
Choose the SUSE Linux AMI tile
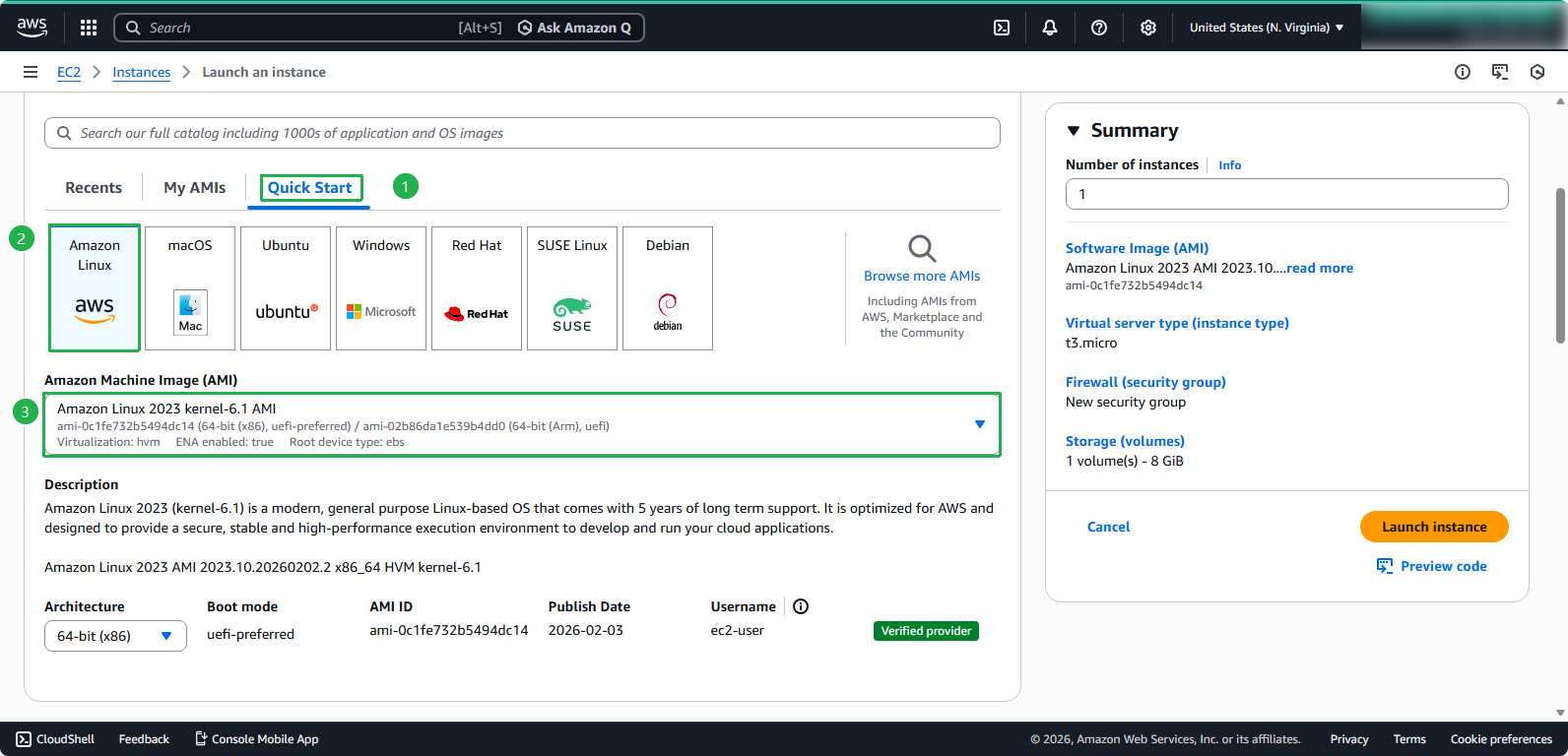[x=572, y=287]
